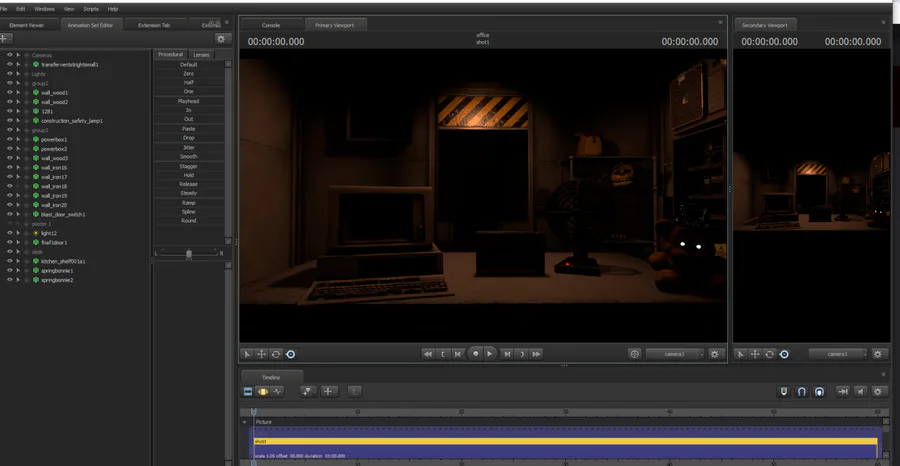Select the move manipulator in Primary Viewport
Image resolution: width=900 pixels, height=466 pixels.
[261, 354]
